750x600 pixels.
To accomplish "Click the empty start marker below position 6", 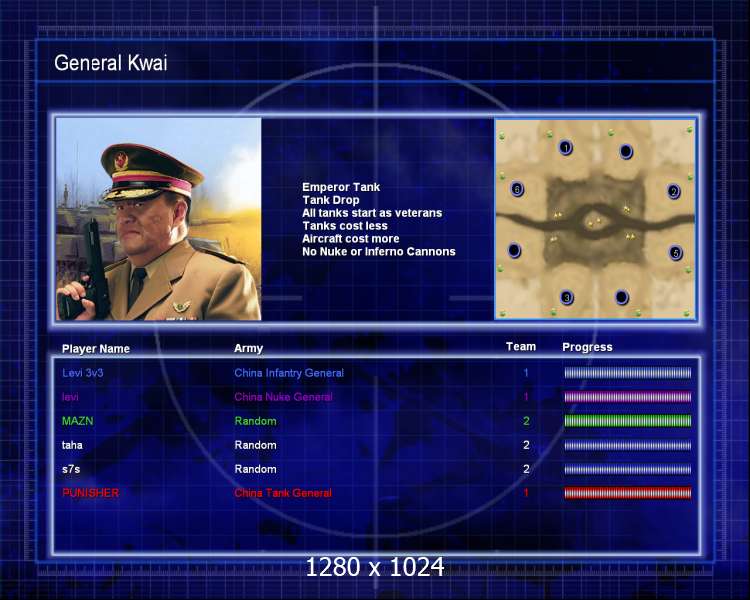I will coord(514,250).
